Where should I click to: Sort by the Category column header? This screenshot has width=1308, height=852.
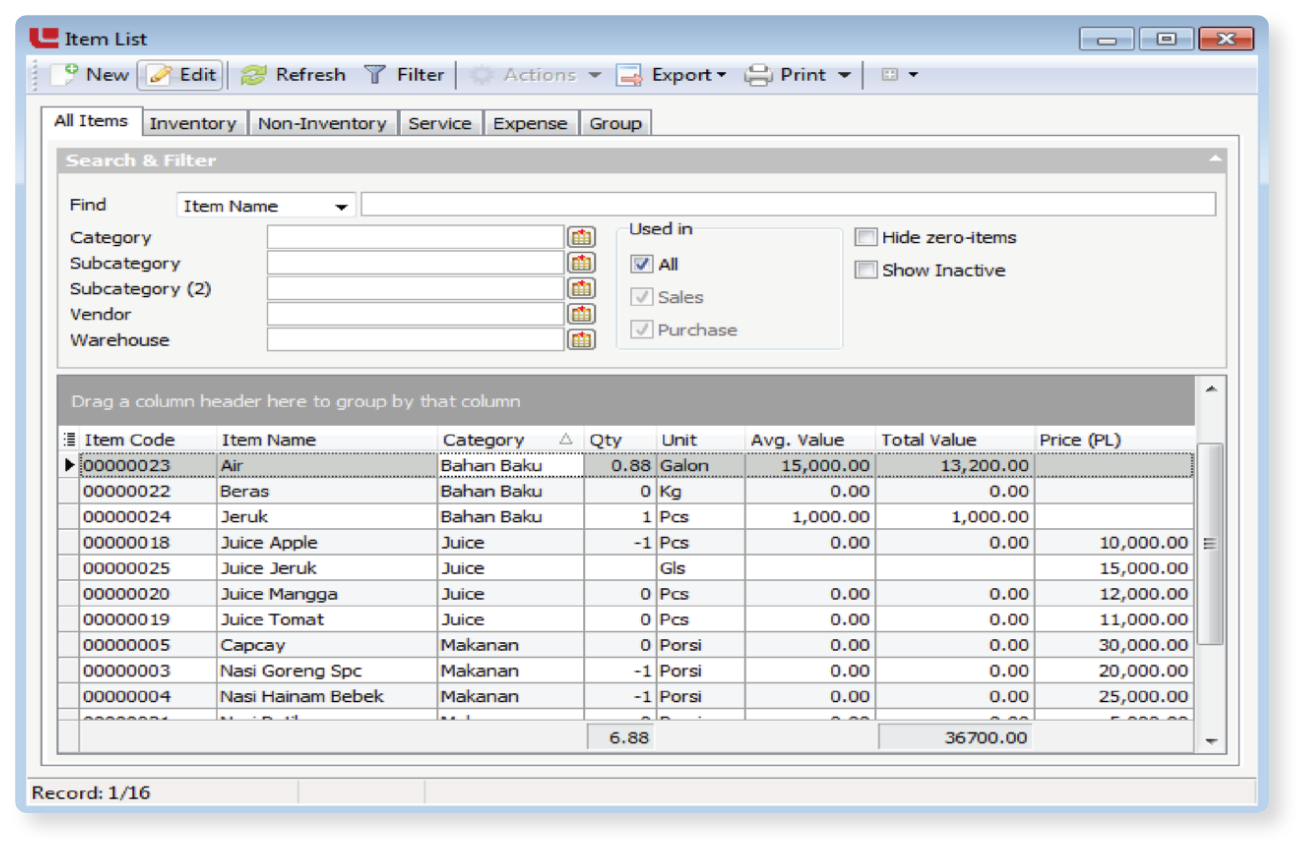(510, 440)
